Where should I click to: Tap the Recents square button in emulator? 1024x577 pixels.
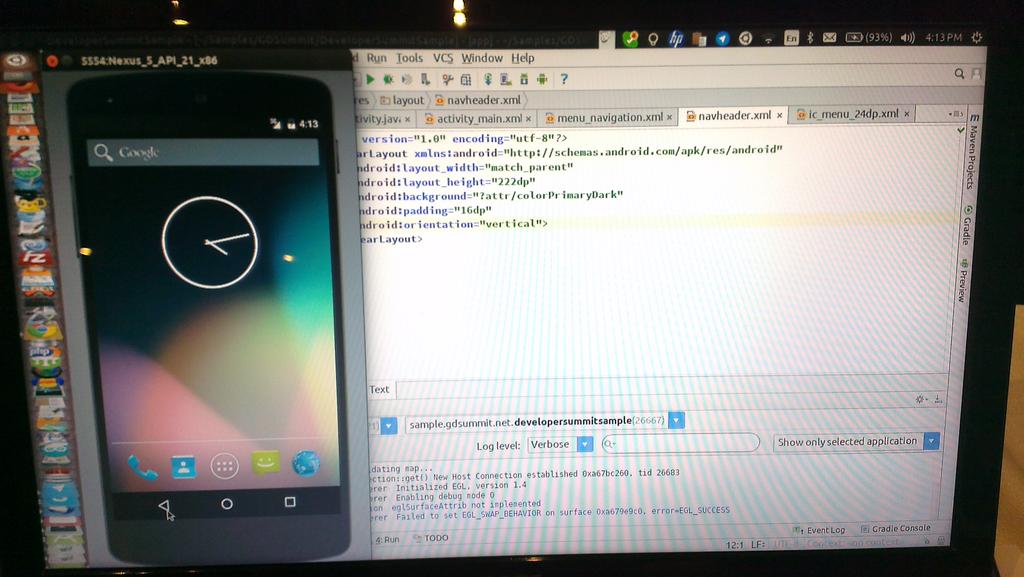[290, 502]
